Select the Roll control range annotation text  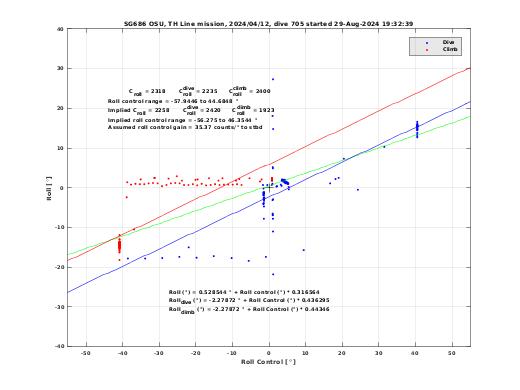click(173, 101)
